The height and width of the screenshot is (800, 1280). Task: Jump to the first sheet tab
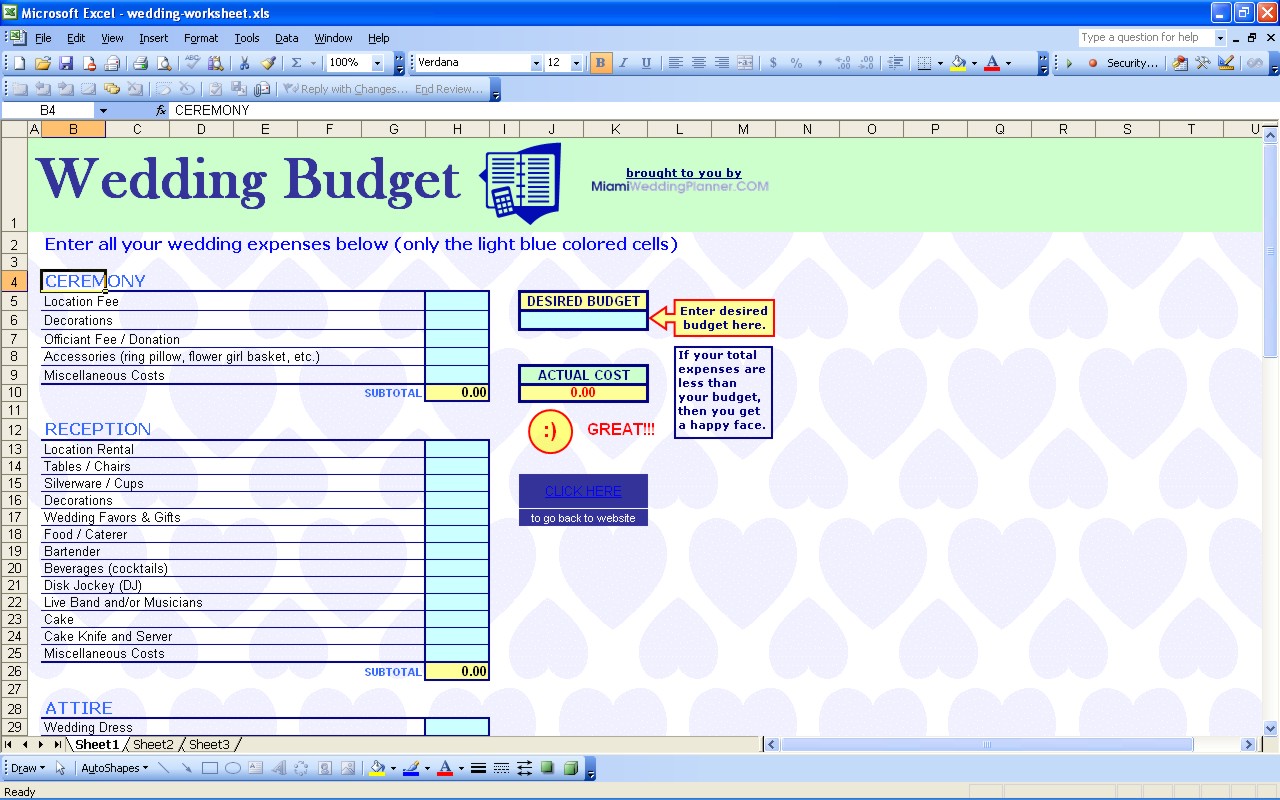[x=9, y=744]
